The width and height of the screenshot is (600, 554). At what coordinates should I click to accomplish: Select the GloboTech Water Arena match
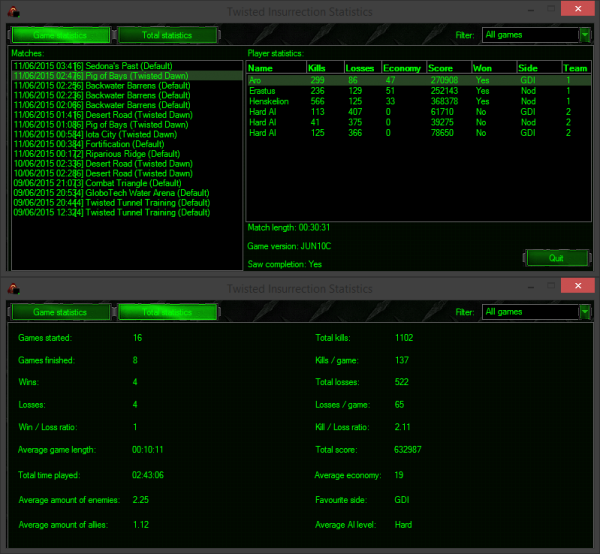pos(127,193)
